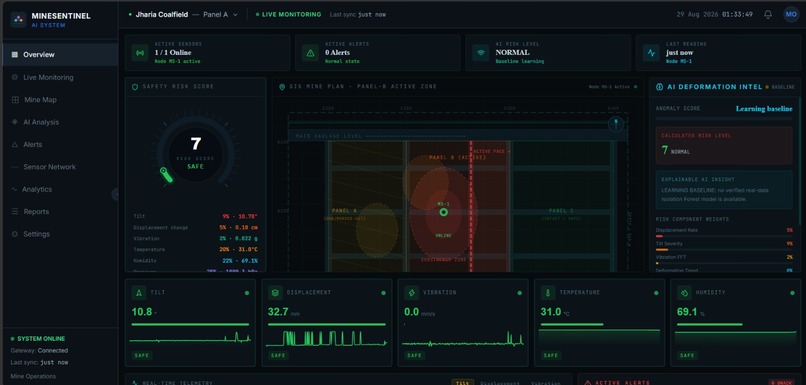Screen dimensions: 806x385
Task: Click the SYSTEM ONLINE status
Action: [38, 339]
